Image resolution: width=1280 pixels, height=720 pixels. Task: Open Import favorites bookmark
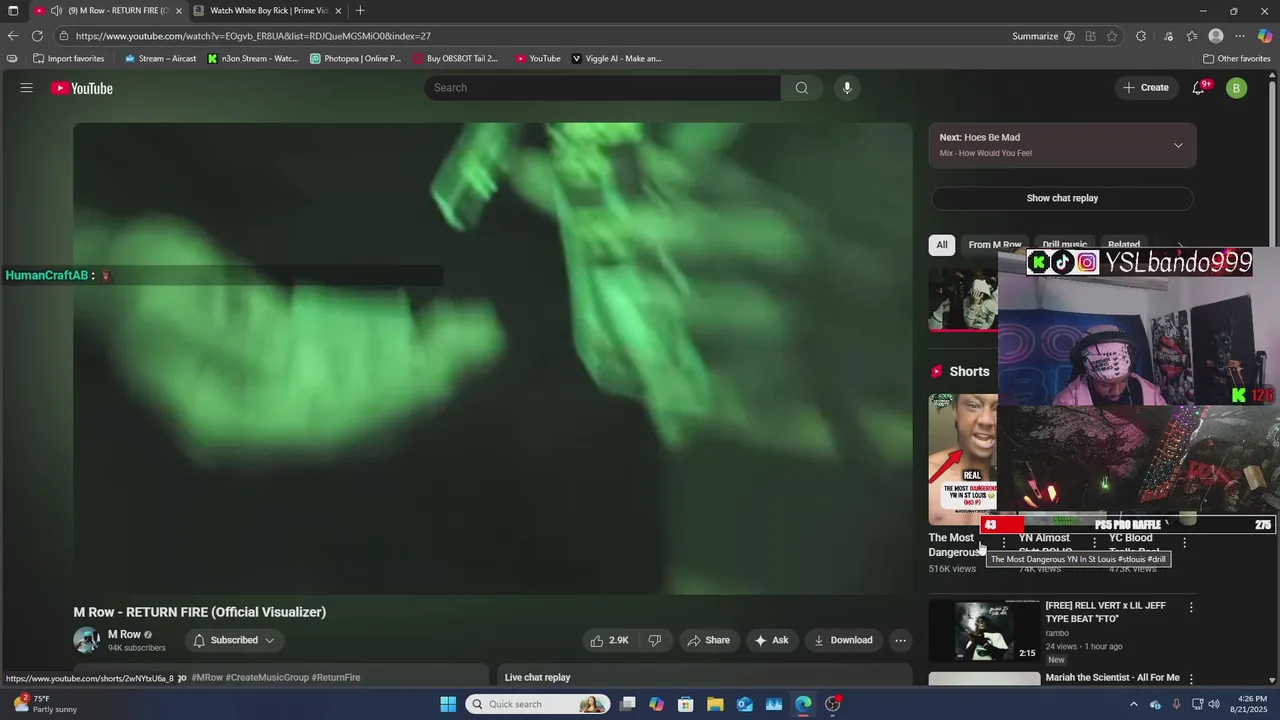click(x=69, y=58)
